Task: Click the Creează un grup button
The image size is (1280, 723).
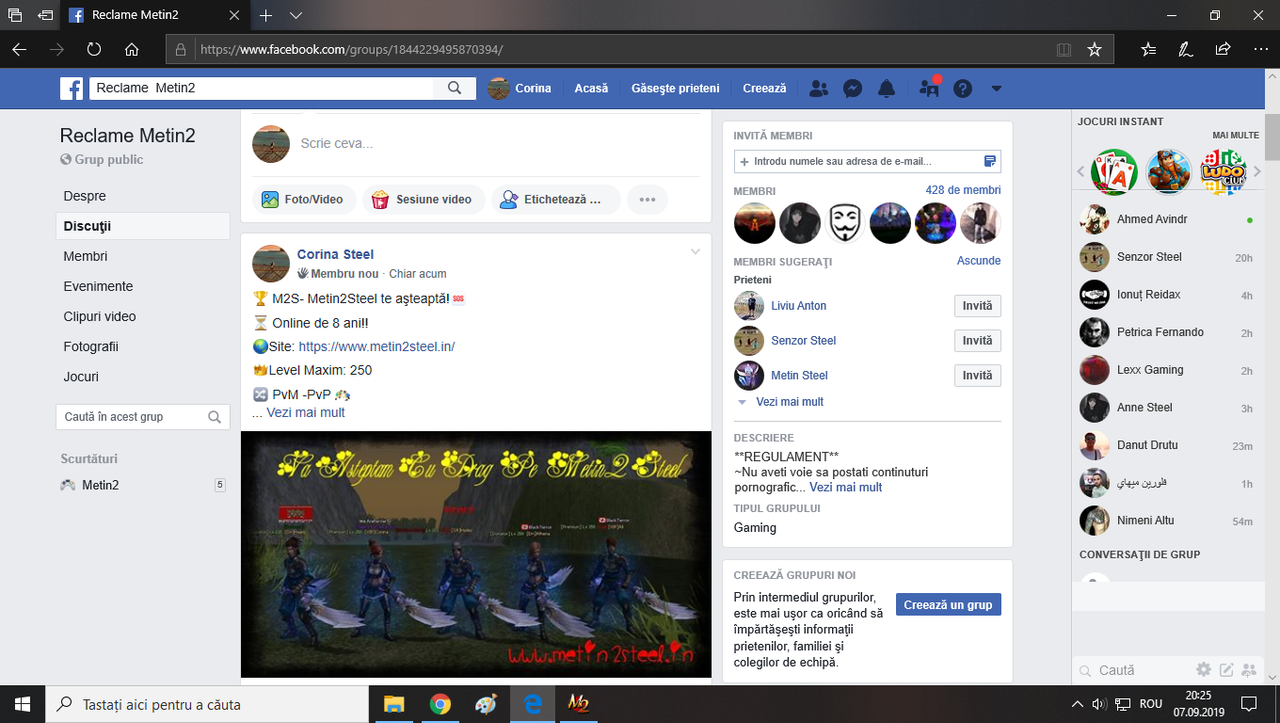Action: pos(948,604)
